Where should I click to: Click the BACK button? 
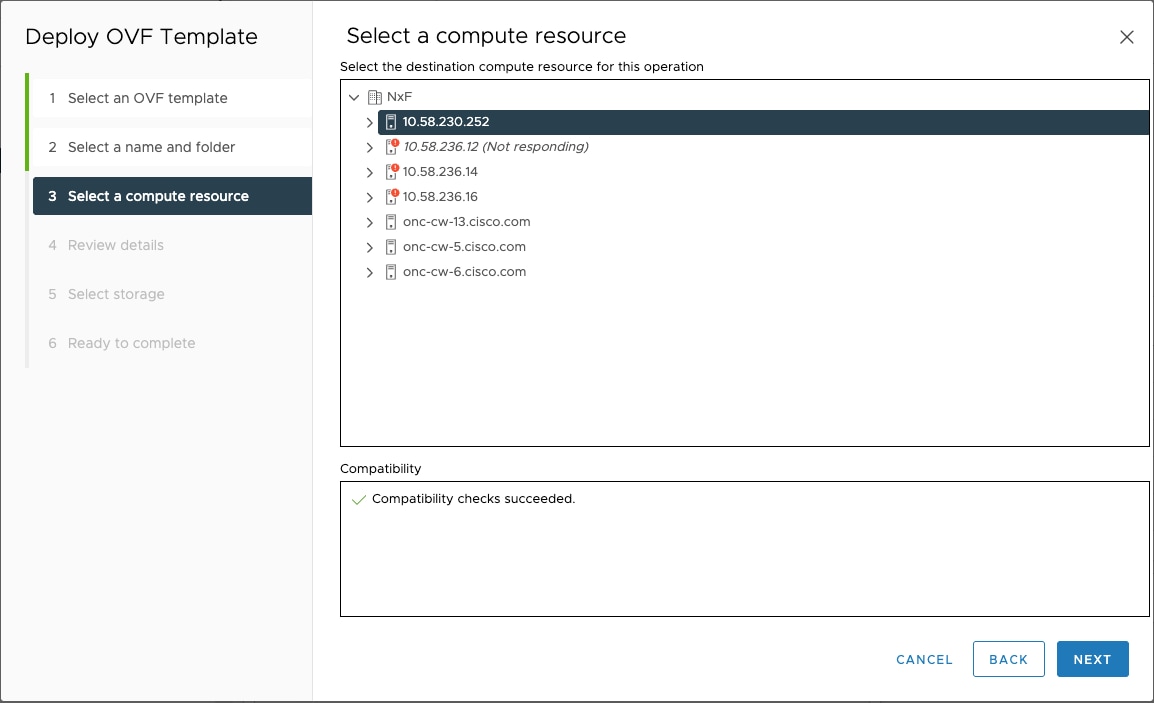coord(1008,660)
